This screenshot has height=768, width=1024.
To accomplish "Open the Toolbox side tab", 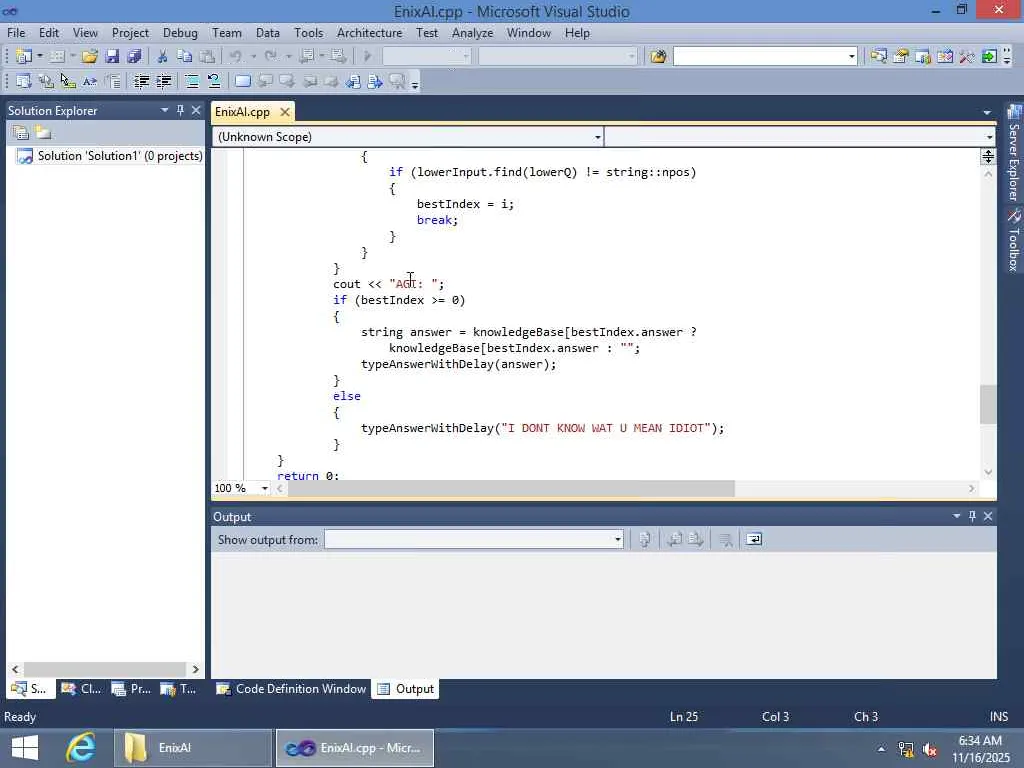I will (1014, 240).
